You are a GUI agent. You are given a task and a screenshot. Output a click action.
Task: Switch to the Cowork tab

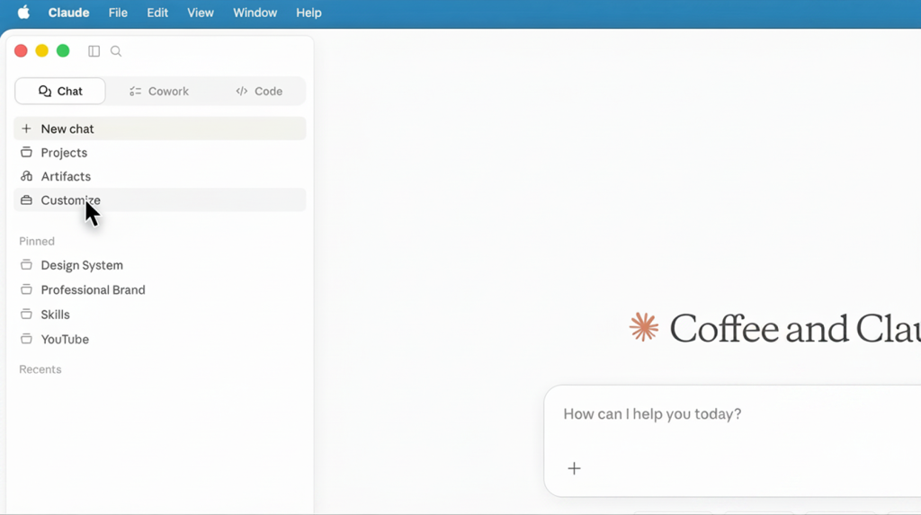click(159, 91)
